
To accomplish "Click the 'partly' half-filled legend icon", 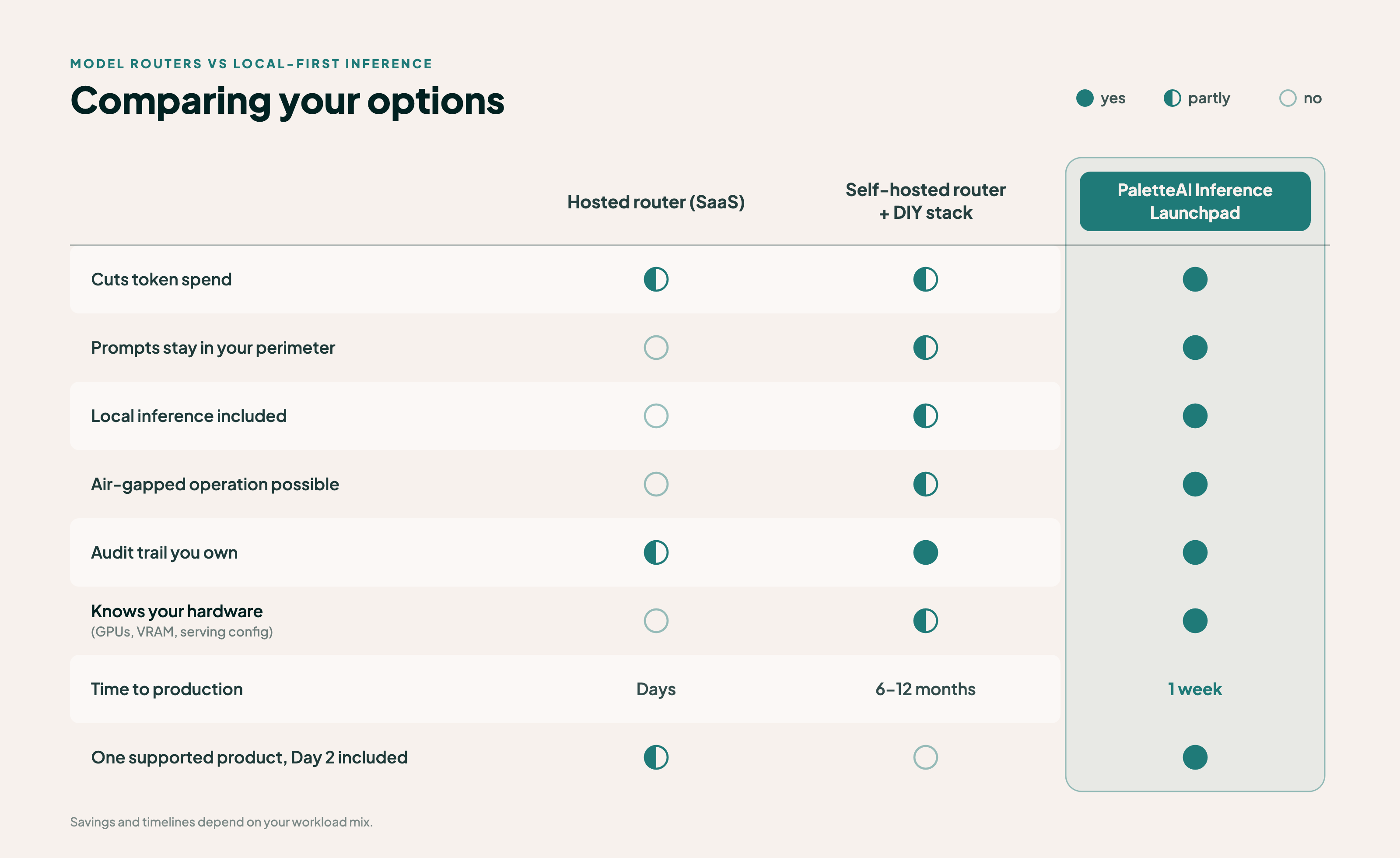I will pyautogui.click(x=1172, y=98).
